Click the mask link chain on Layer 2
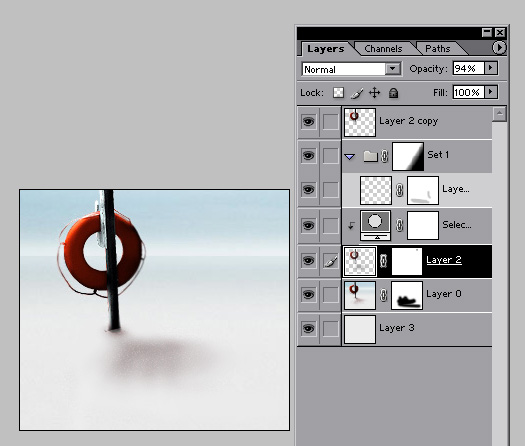Image resolution: width=525 pixels, height=446 pixels. (384, 261)
